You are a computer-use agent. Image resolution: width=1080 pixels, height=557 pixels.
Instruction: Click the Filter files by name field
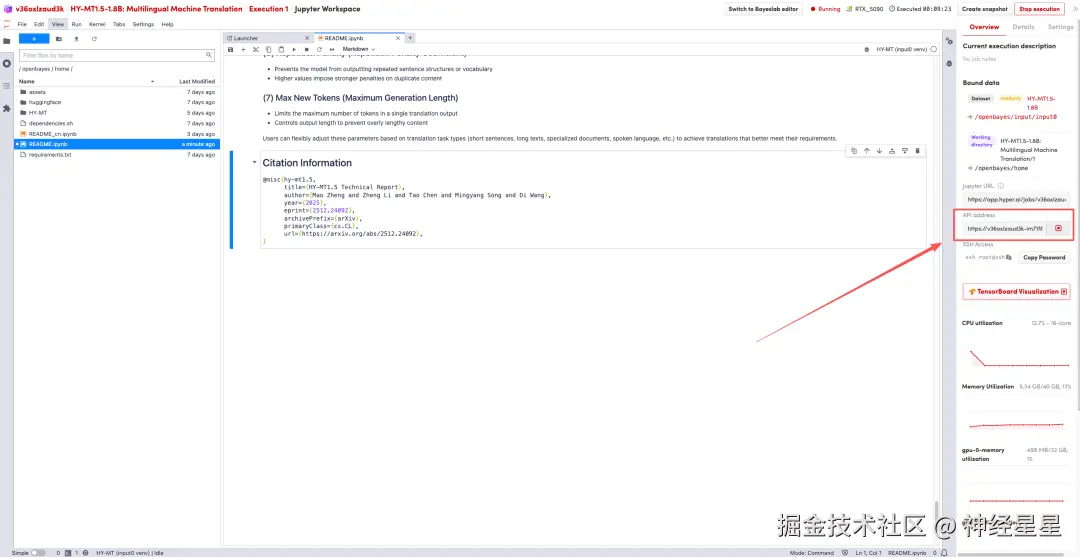pos(116,55)
